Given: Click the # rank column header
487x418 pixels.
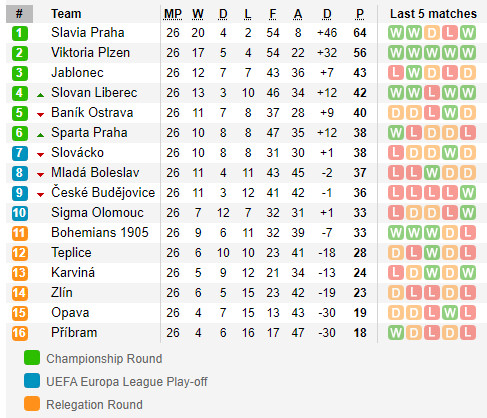Looking at the screenshot, I should (x=19, y=14).
